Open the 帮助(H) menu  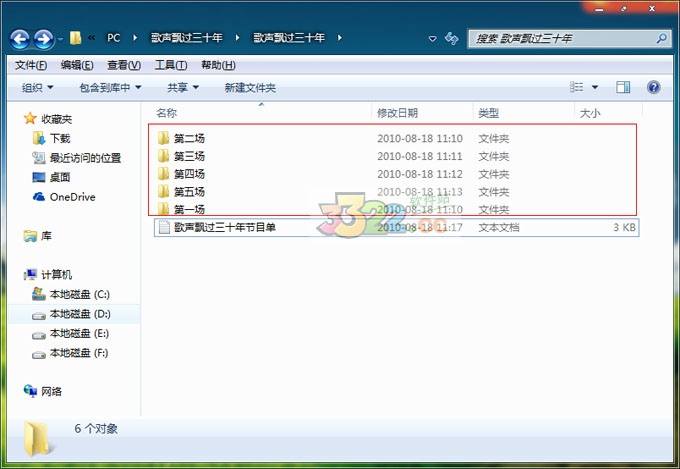pos(218,65)
